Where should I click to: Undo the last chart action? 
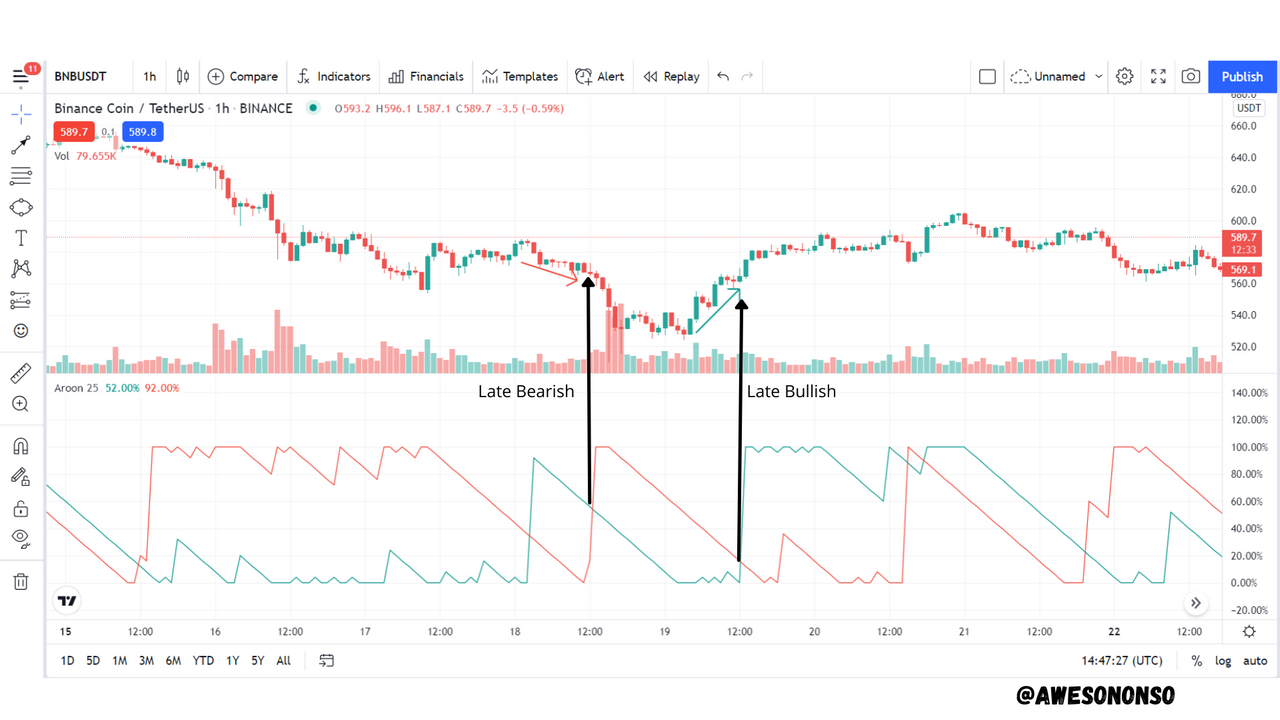(x=723, y=77)
